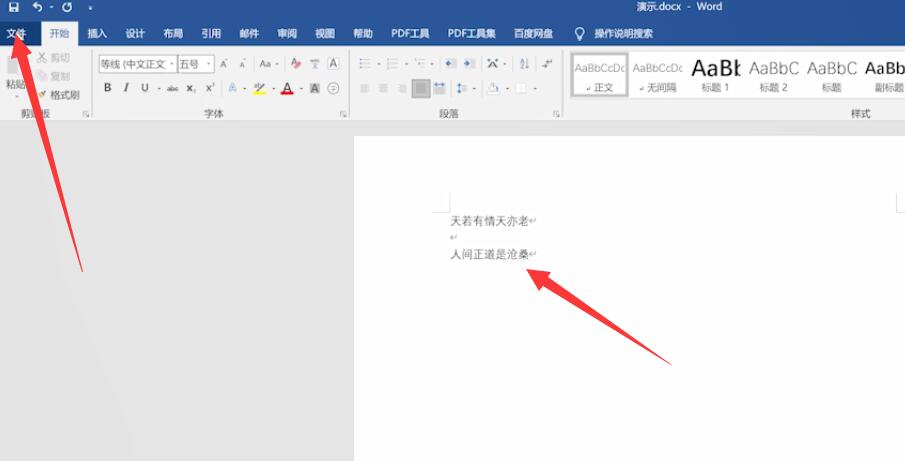This screenshot has height=461, width=905.
Task: Click the increase font size icon
Action: 223,64
